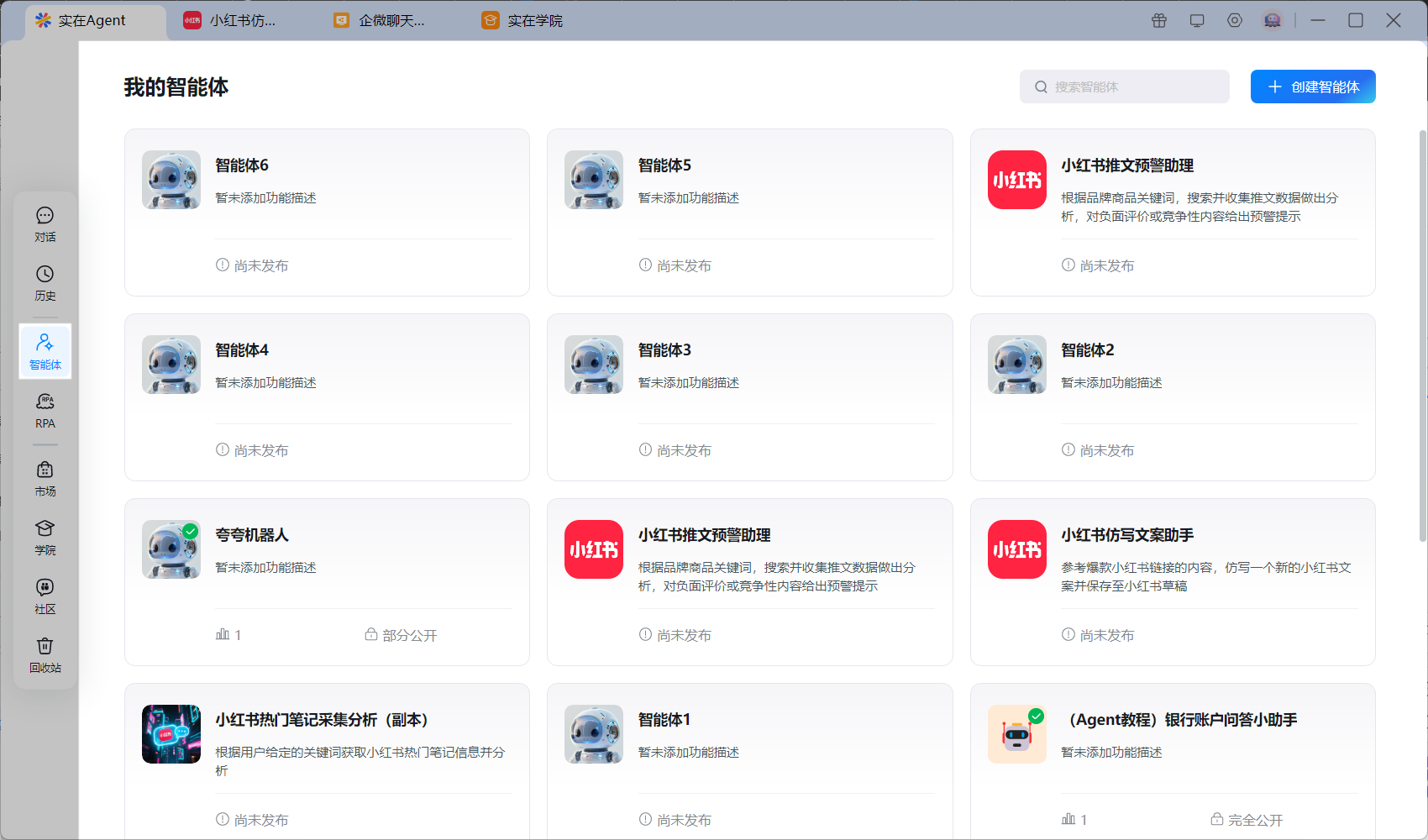Viewport: 1428px width, 840px height.
Task: Click the 智能体4 robot avatar
Action: tap(171, 365)
